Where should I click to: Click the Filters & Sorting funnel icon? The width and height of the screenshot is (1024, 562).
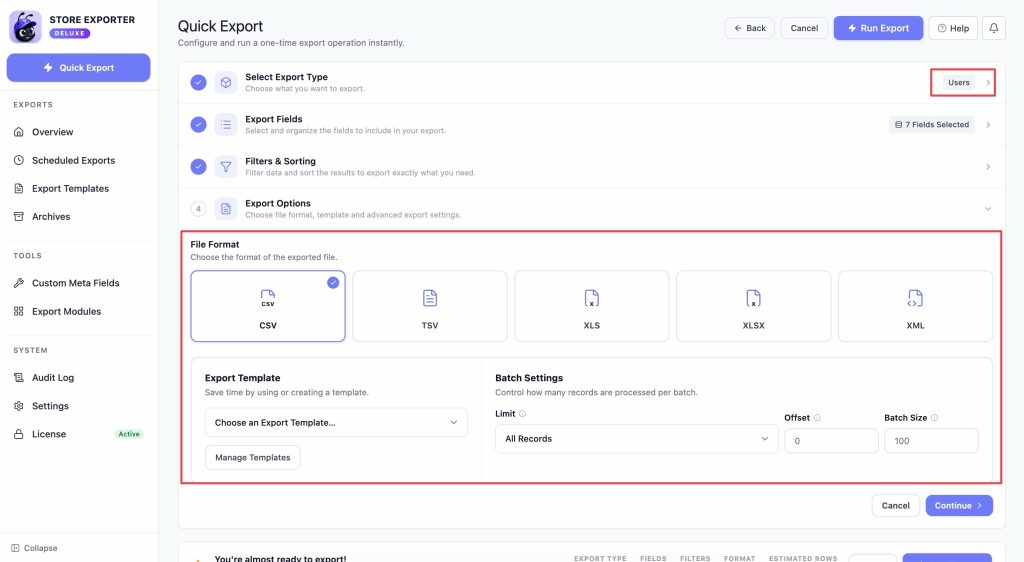[225, 166]
